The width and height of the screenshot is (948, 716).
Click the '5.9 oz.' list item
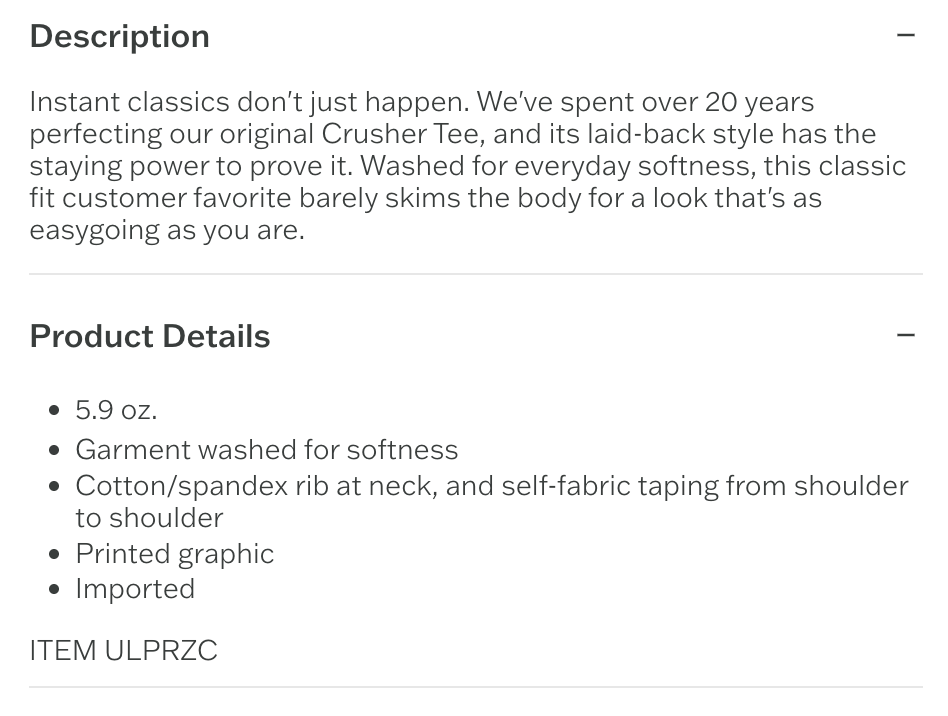(116, 410)
